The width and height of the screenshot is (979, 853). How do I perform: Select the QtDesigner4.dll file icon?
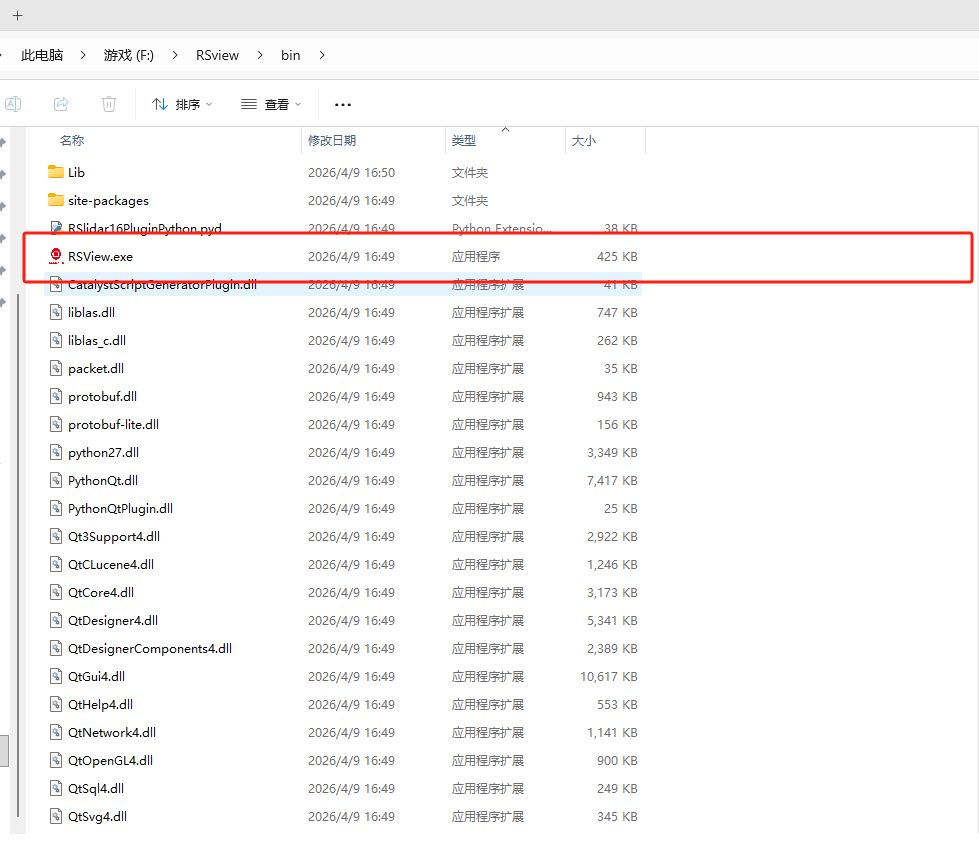[x=56, y=620]
